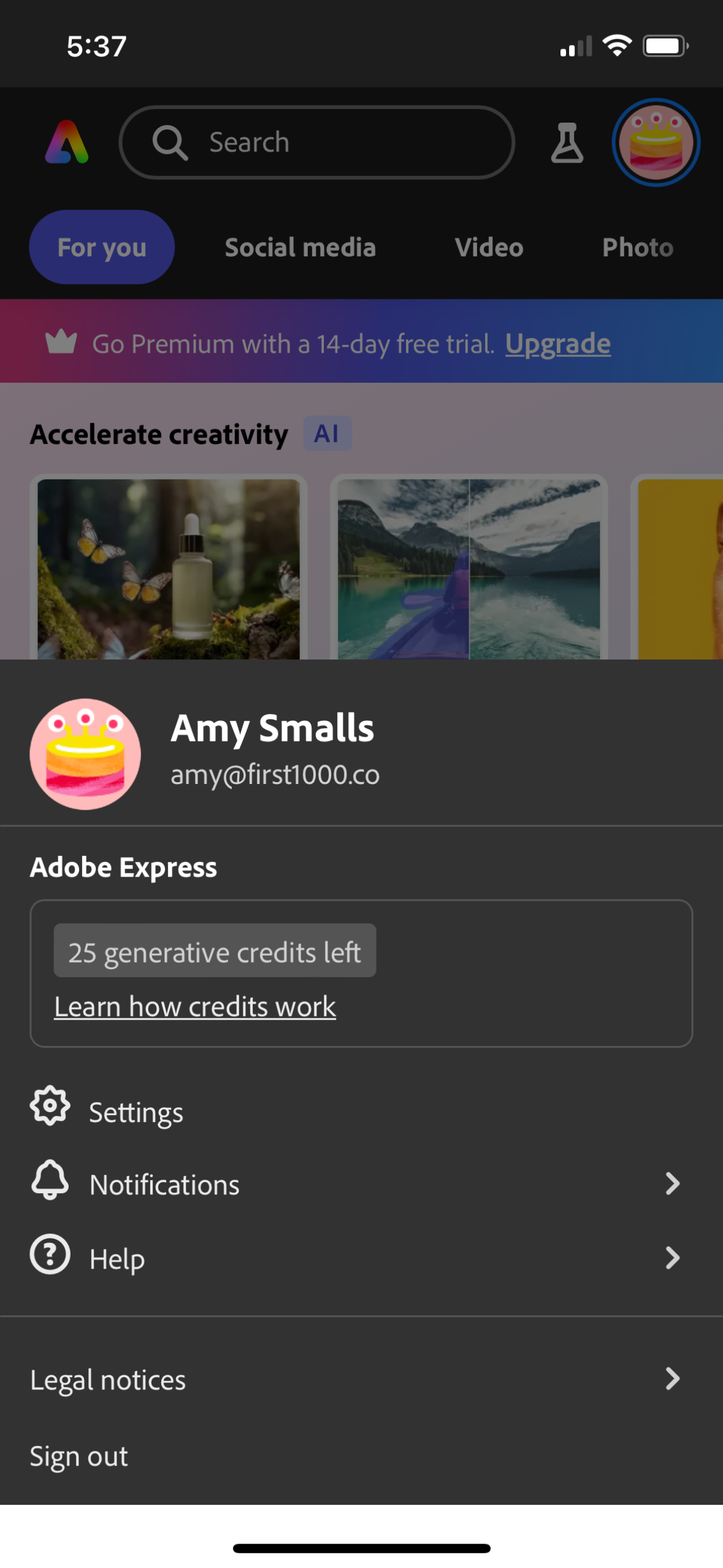The image size is (723, 1568).
Task: Tap the Upgrade link in the banner
Action: click(557, 344)
